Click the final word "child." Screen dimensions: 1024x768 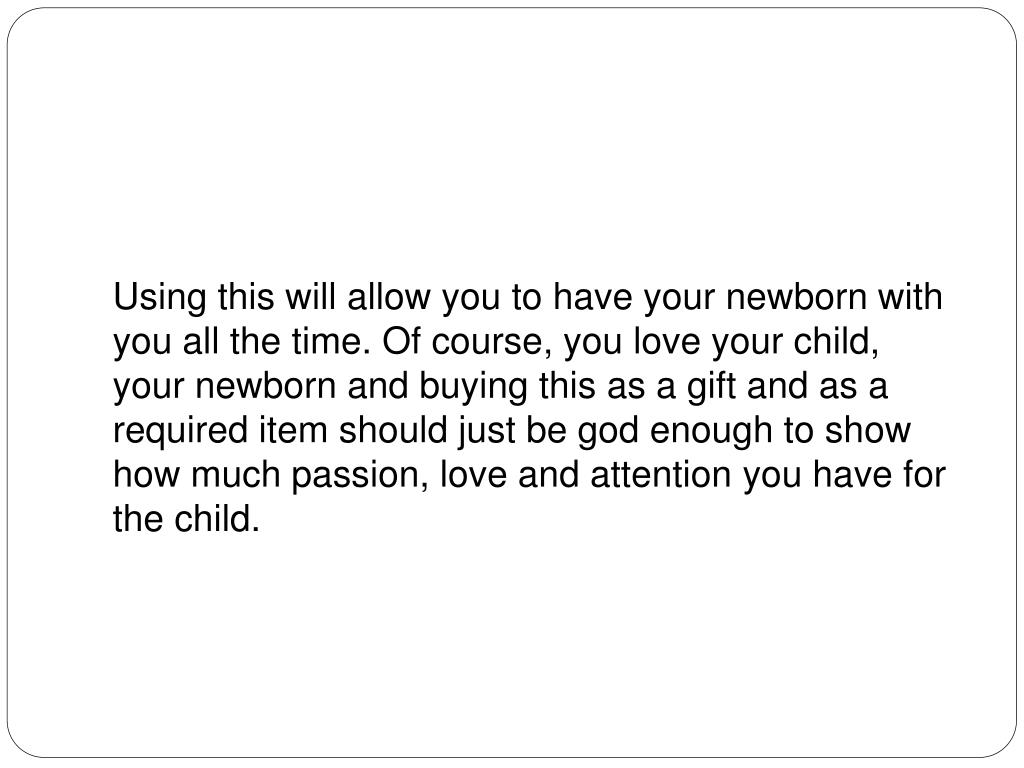point(217,519)
